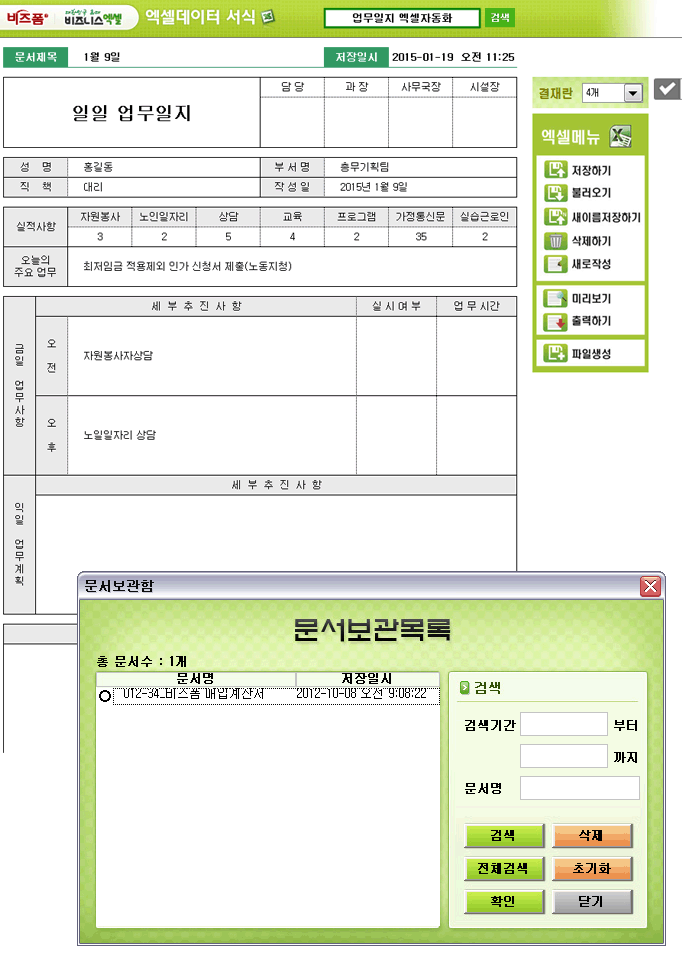Click the green icon next to 검색 heading
This screenshot has height=962, width=682.
click(x=464, y=688)
